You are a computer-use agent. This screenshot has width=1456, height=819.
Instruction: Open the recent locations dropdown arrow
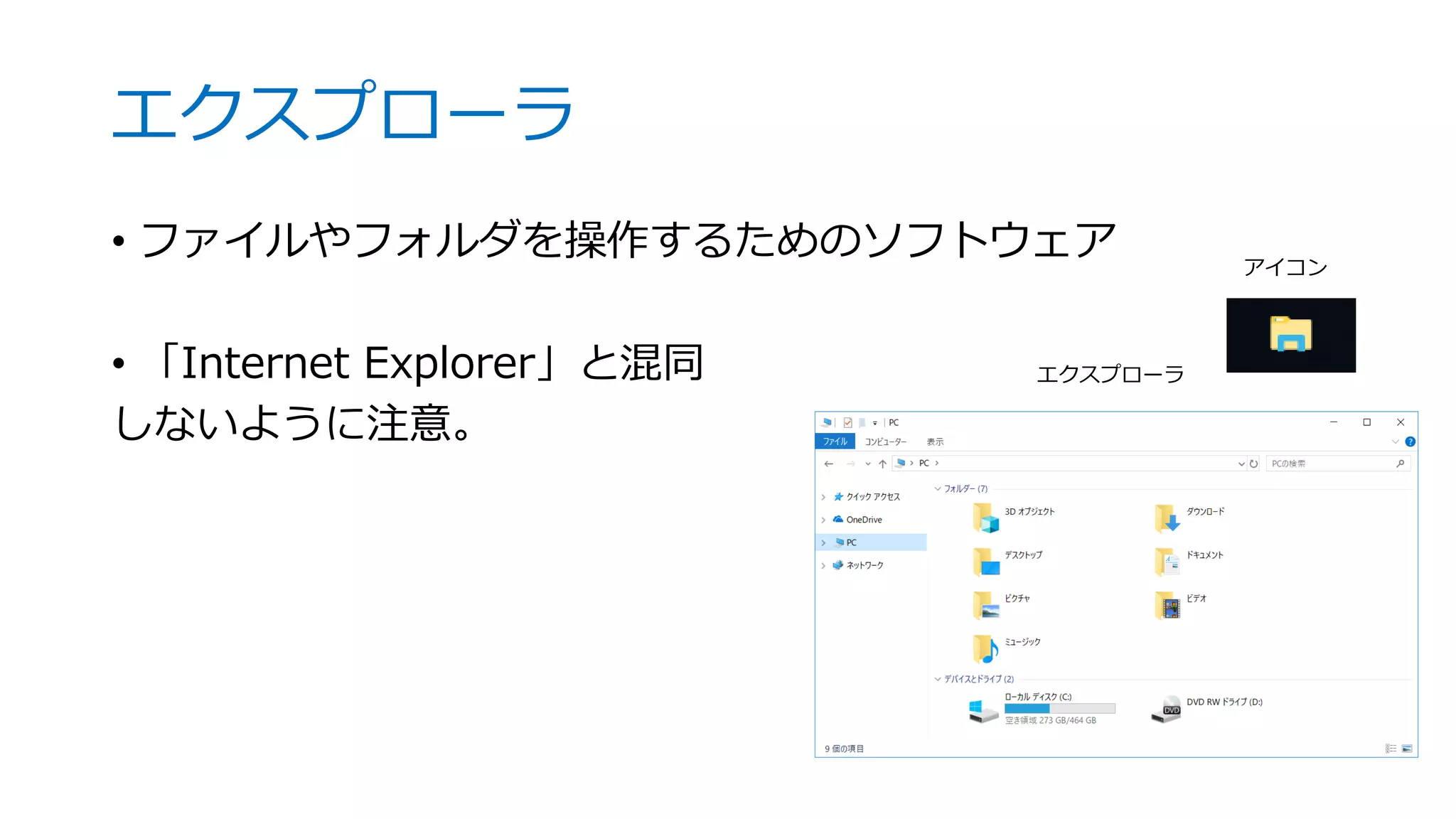(x=867, y=464)
